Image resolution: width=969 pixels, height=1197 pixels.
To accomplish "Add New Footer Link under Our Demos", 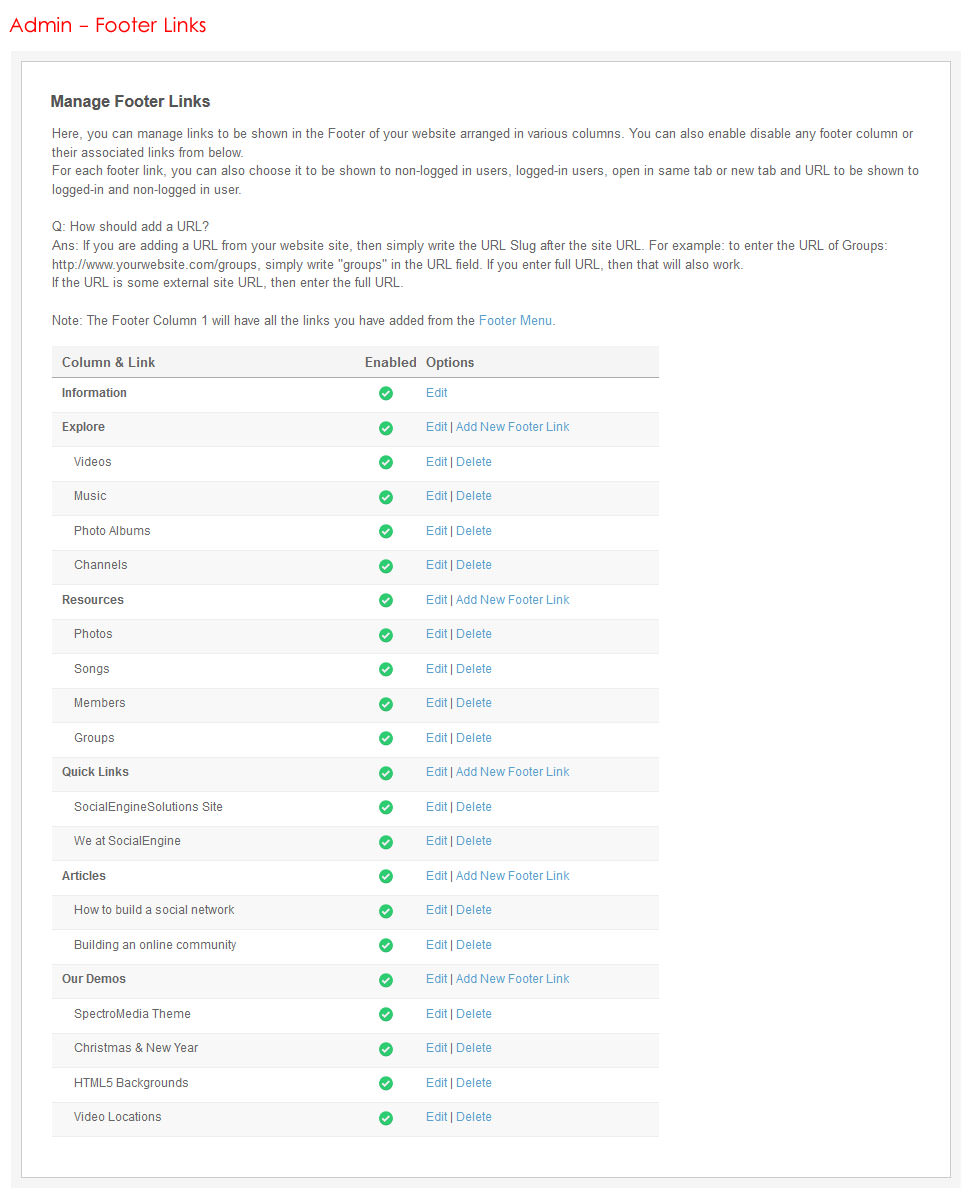I will coord(512,979).
